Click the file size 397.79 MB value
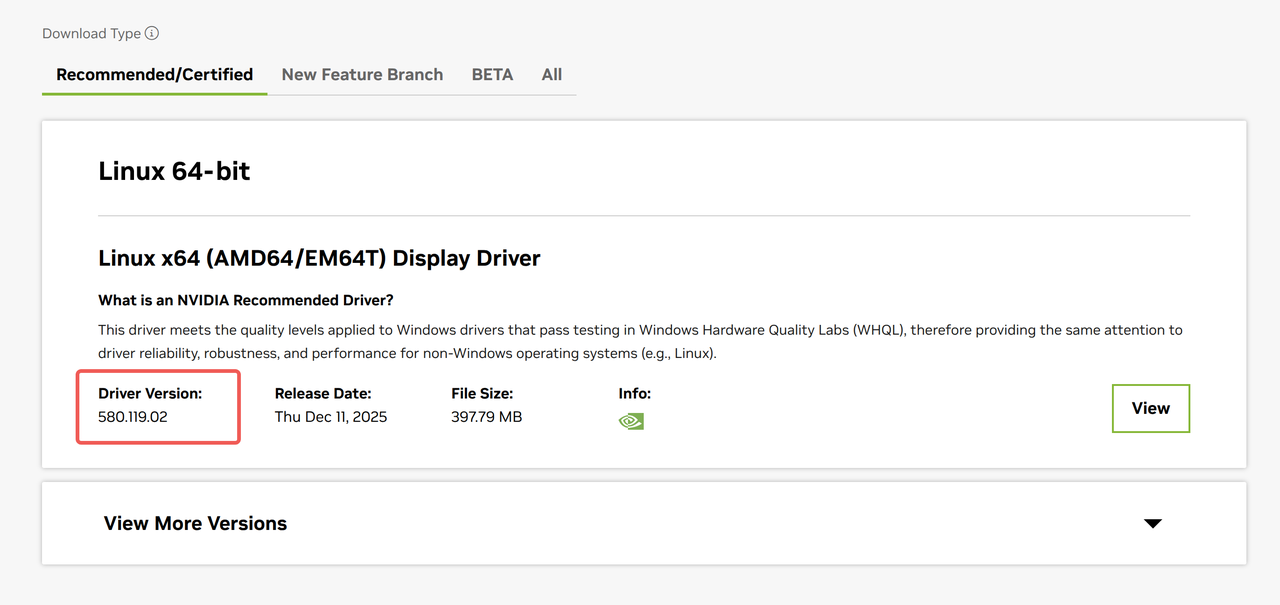Screen dimensions: 1280x605 487,416
